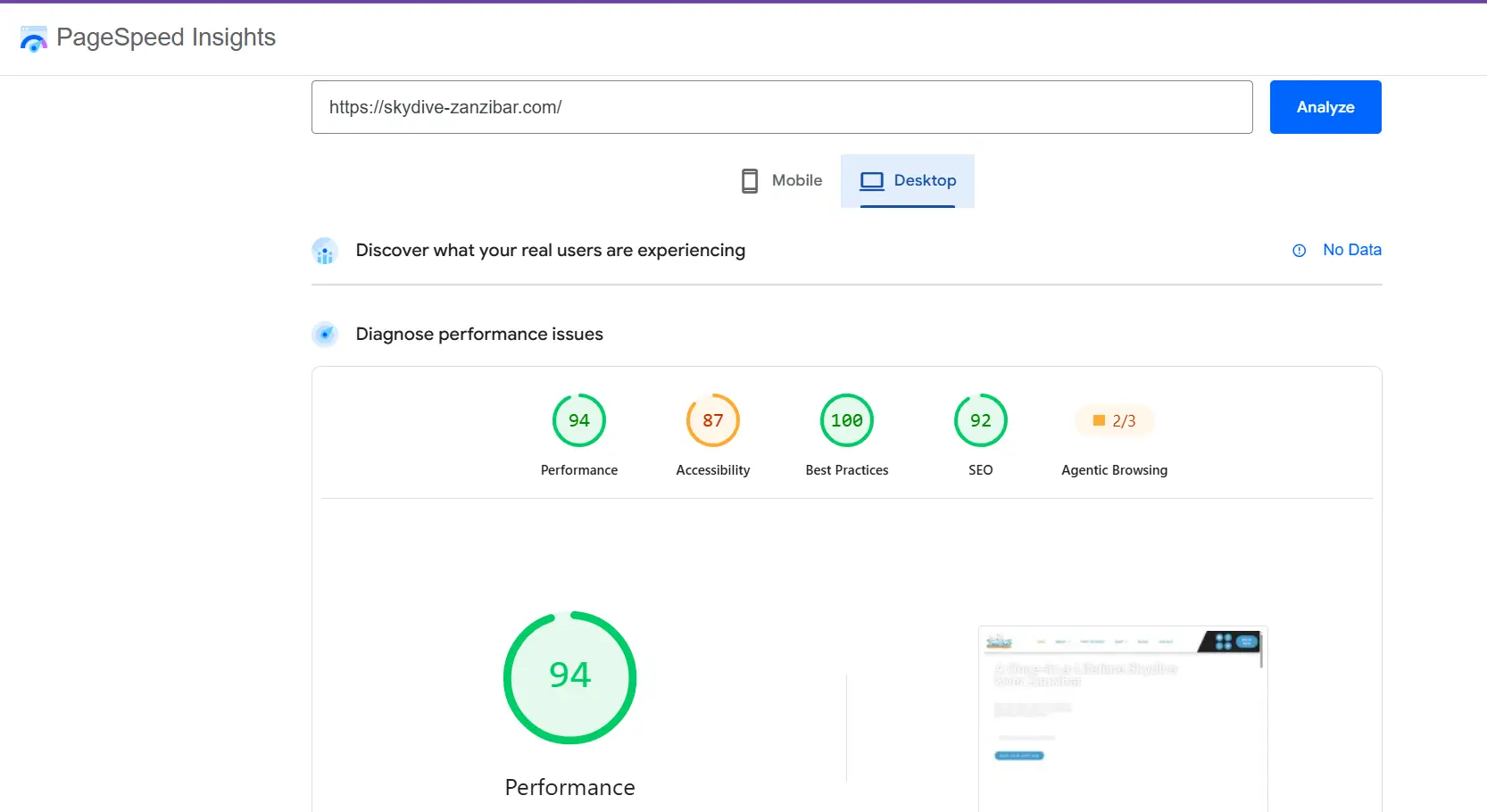Click the large Performance heading below the gauge

click(570, 787)
